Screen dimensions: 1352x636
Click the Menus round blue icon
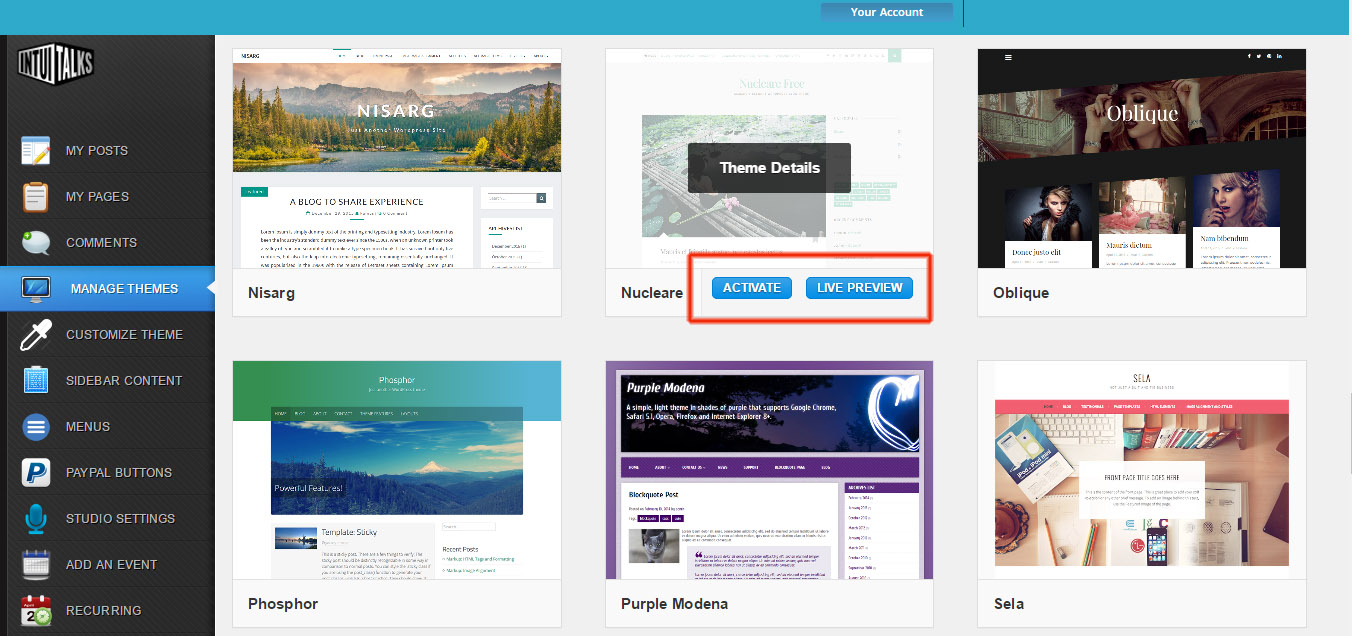36,426
